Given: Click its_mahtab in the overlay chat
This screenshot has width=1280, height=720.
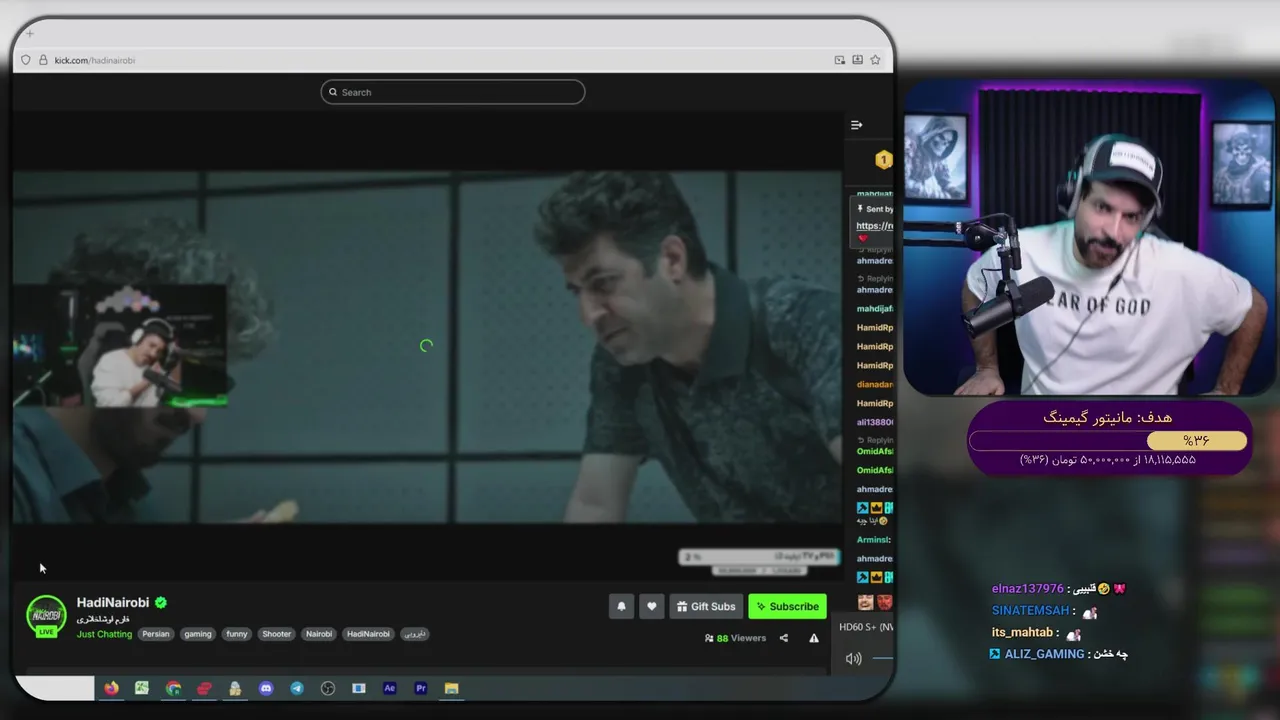Looking at the screenshot, I should [x=1022, y=632].
